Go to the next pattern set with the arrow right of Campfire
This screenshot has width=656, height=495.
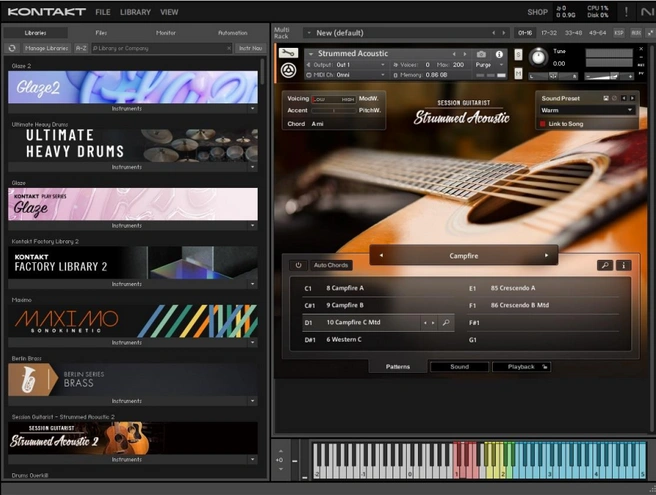pos(546,255)
